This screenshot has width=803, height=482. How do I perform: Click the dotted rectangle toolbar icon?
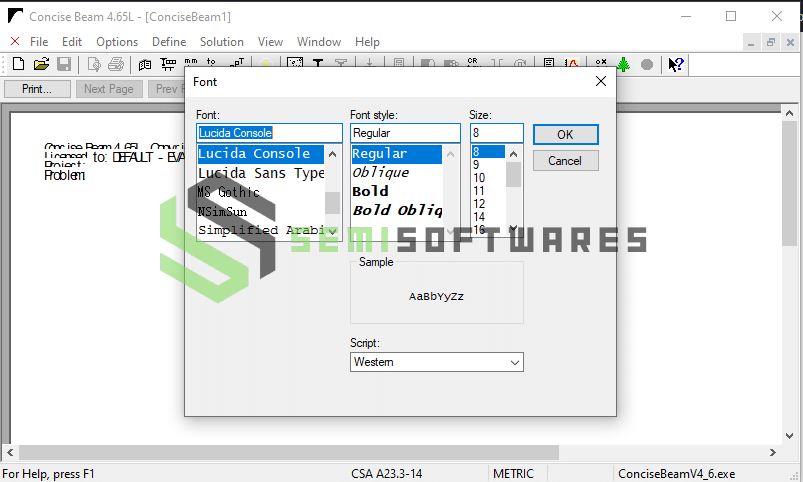[295, 63]
